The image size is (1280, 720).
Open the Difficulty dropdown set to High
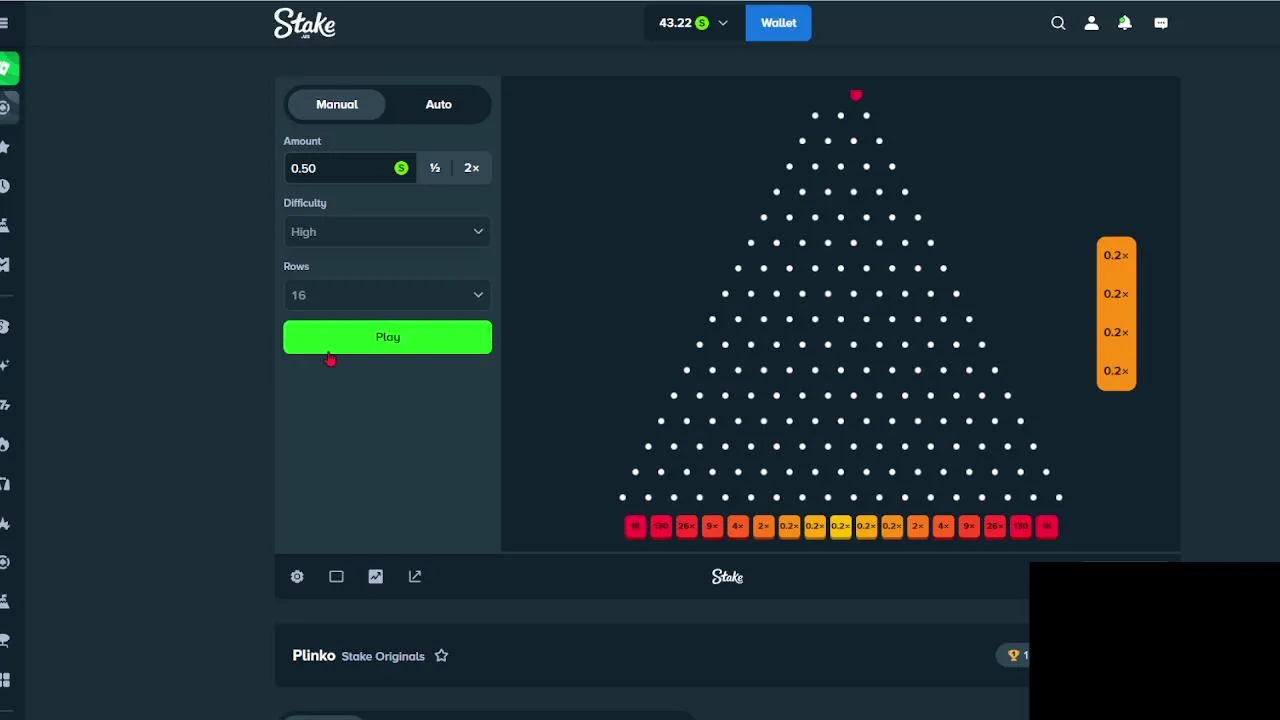coord(388,232)
